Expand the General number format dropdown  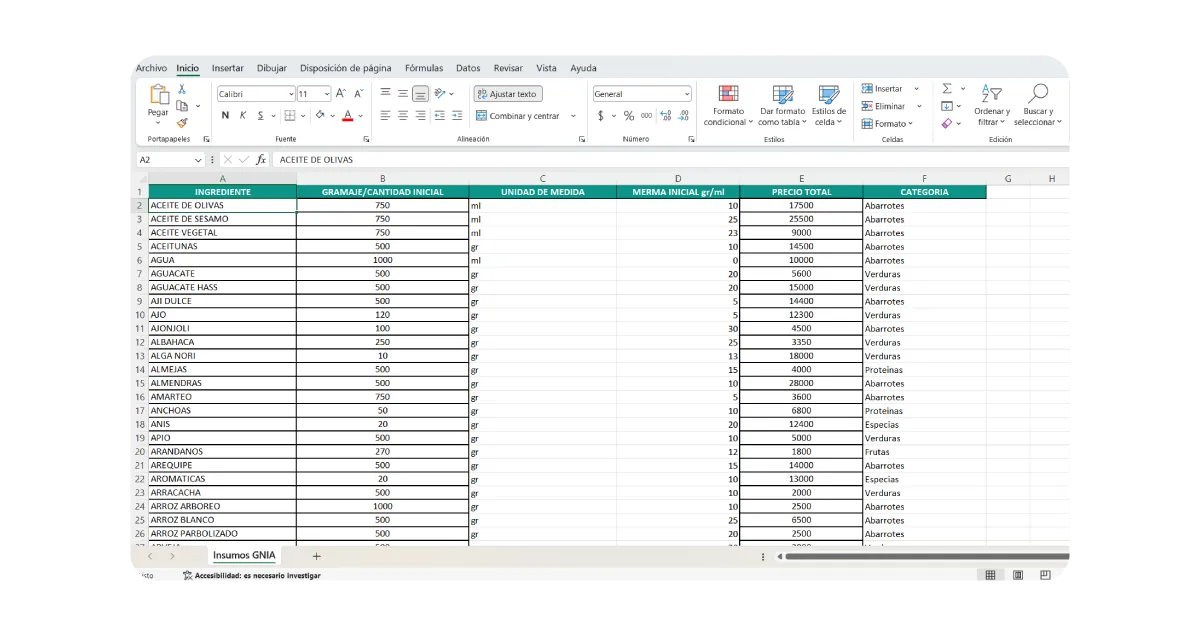686,94
